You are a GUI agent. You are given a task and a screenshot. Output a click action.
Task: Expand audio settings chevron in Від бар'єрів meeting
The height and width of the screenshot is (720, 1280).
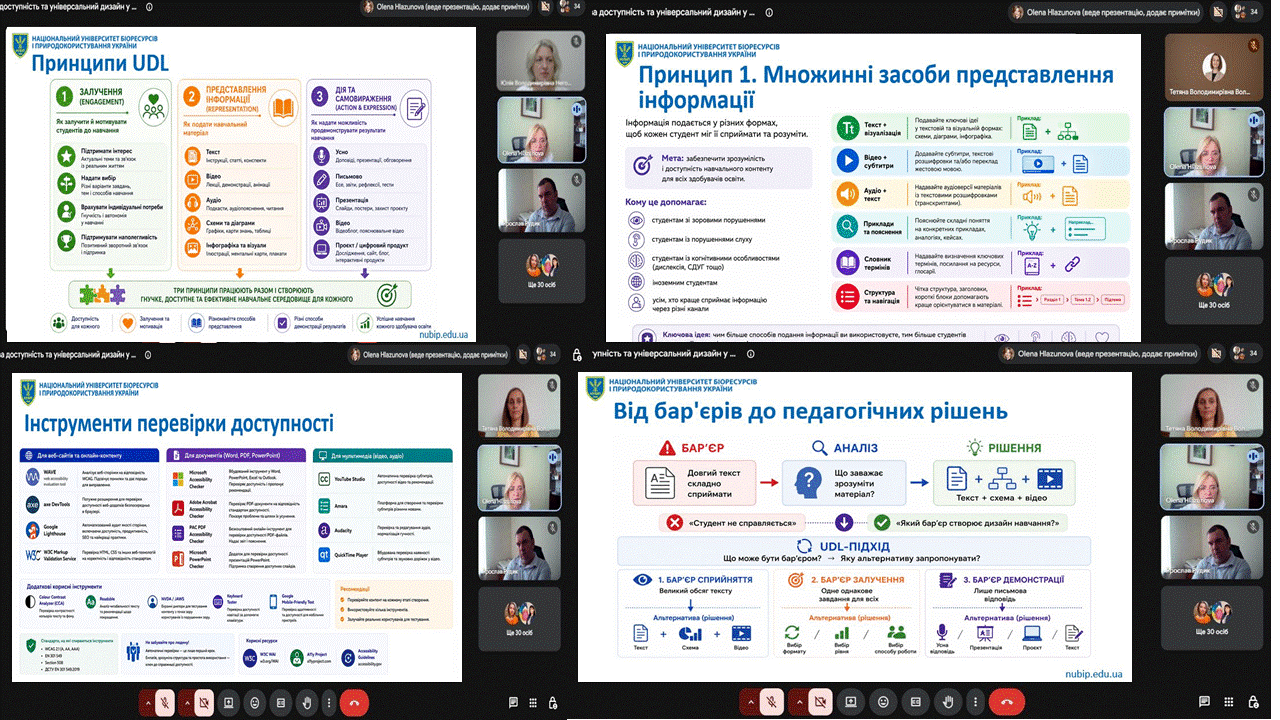[x=753, y=702]
